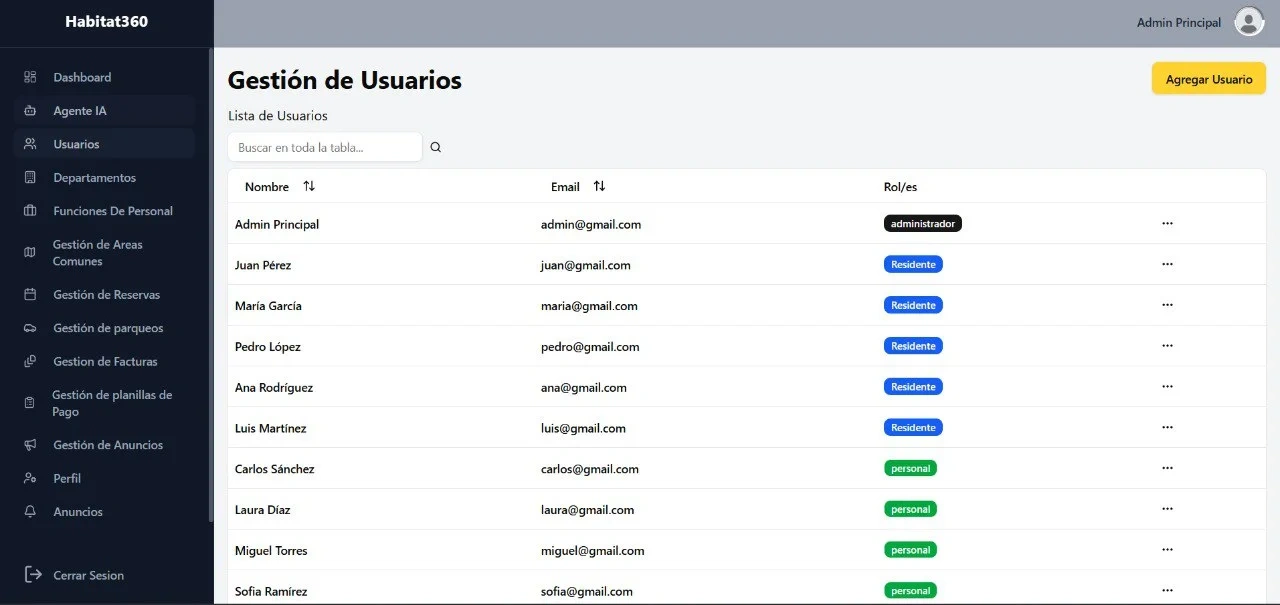Sort the table by Email column
The width and height of the screenshot is (1280, 605).
599,186
